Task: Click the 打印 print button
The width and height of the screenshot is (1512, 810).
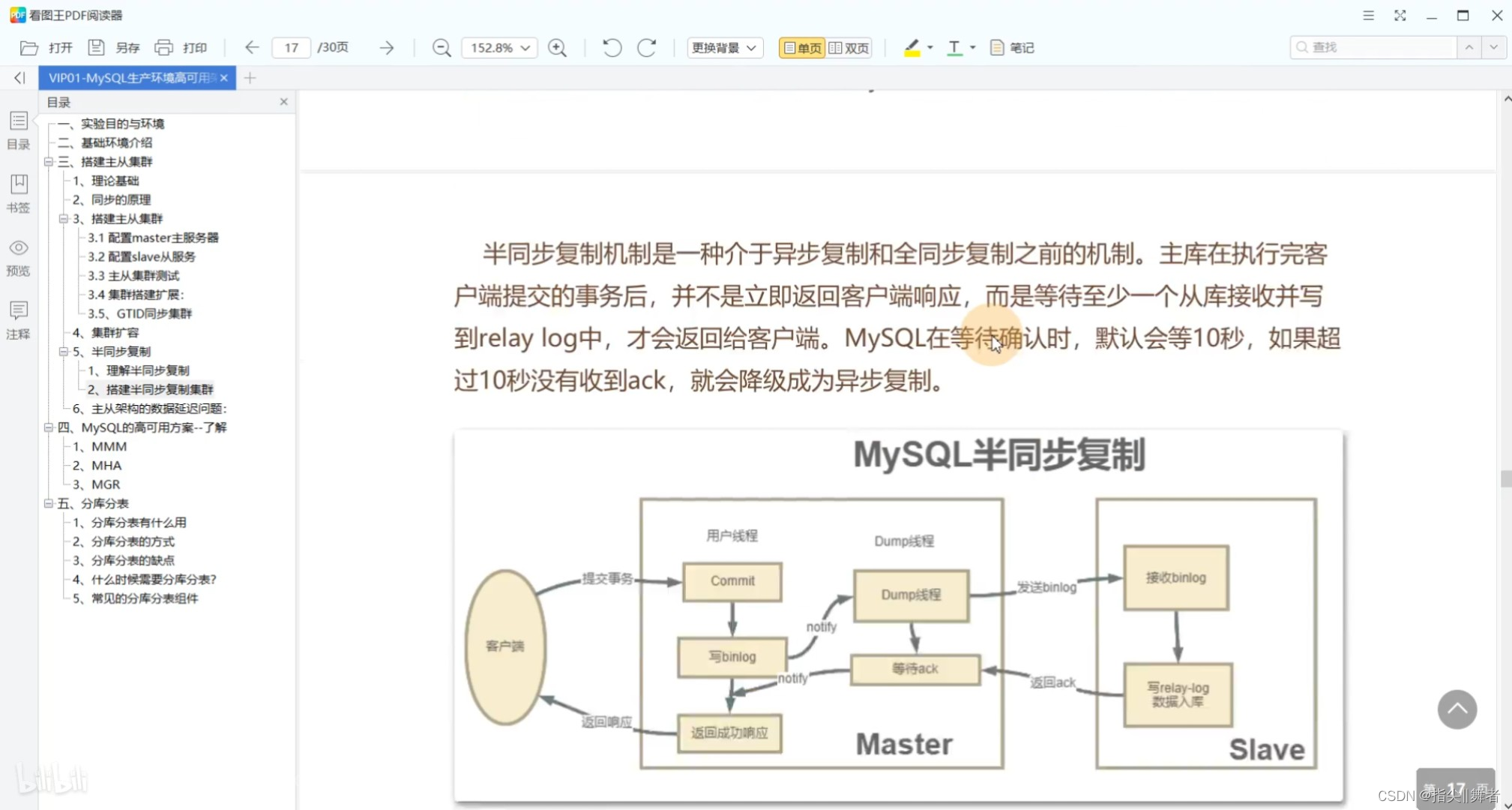Action: tap(181, 48)
